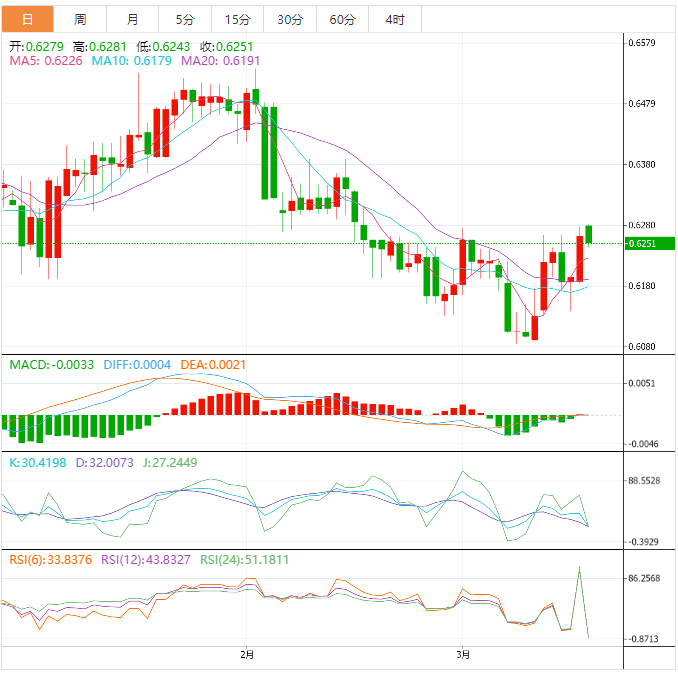Screen dimensions: 678x677
Task: Open the 4时 timeframe tab
Action: tap(395, 19)
